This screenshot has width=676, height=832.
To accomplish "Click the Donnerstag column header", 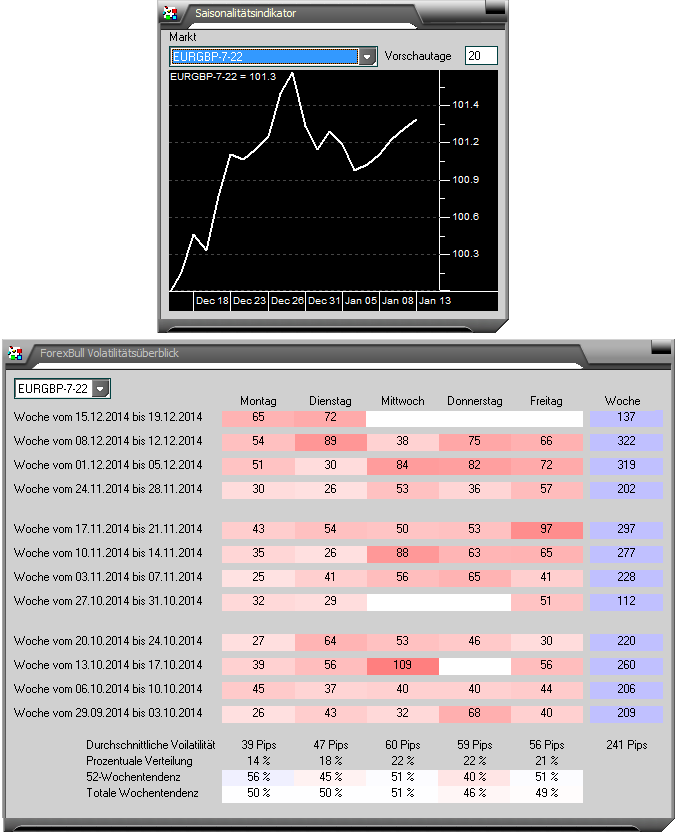I will pyautogui.click(x=475, y=401).
